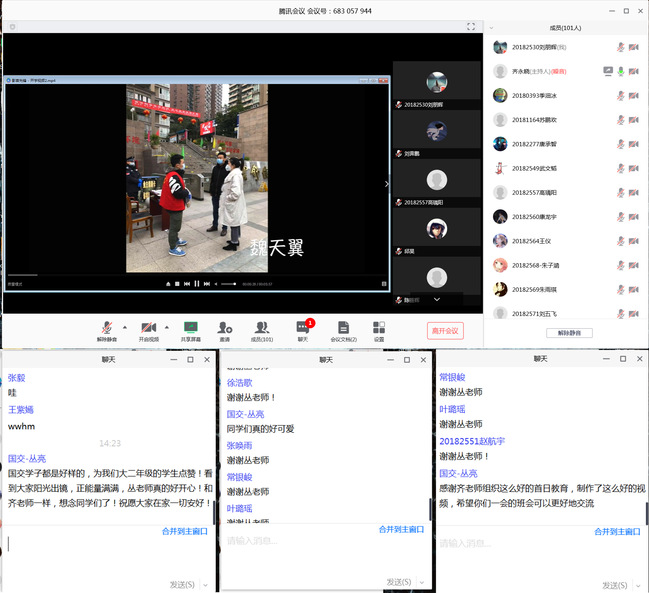Expand more participants chevron below video thumbnails
The width and height of the screenshot is (649, 593).
(x=436, y=299)
